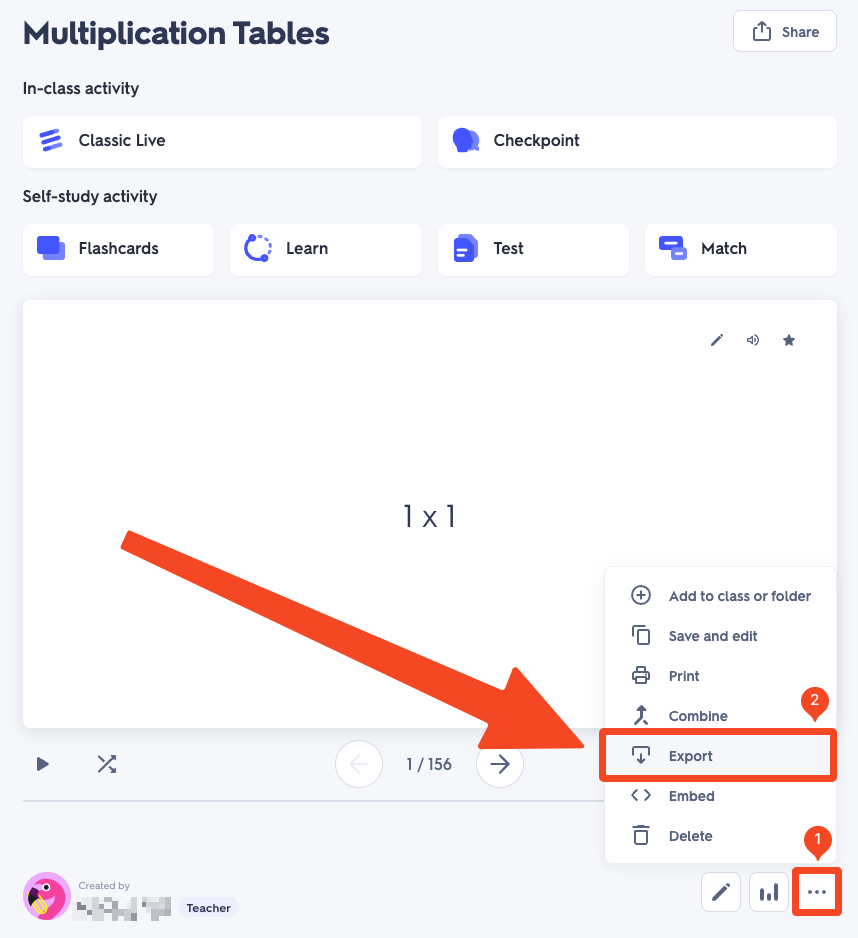Open the three-dots more options menu
858x938 pixels.
(x=817, y=892)
